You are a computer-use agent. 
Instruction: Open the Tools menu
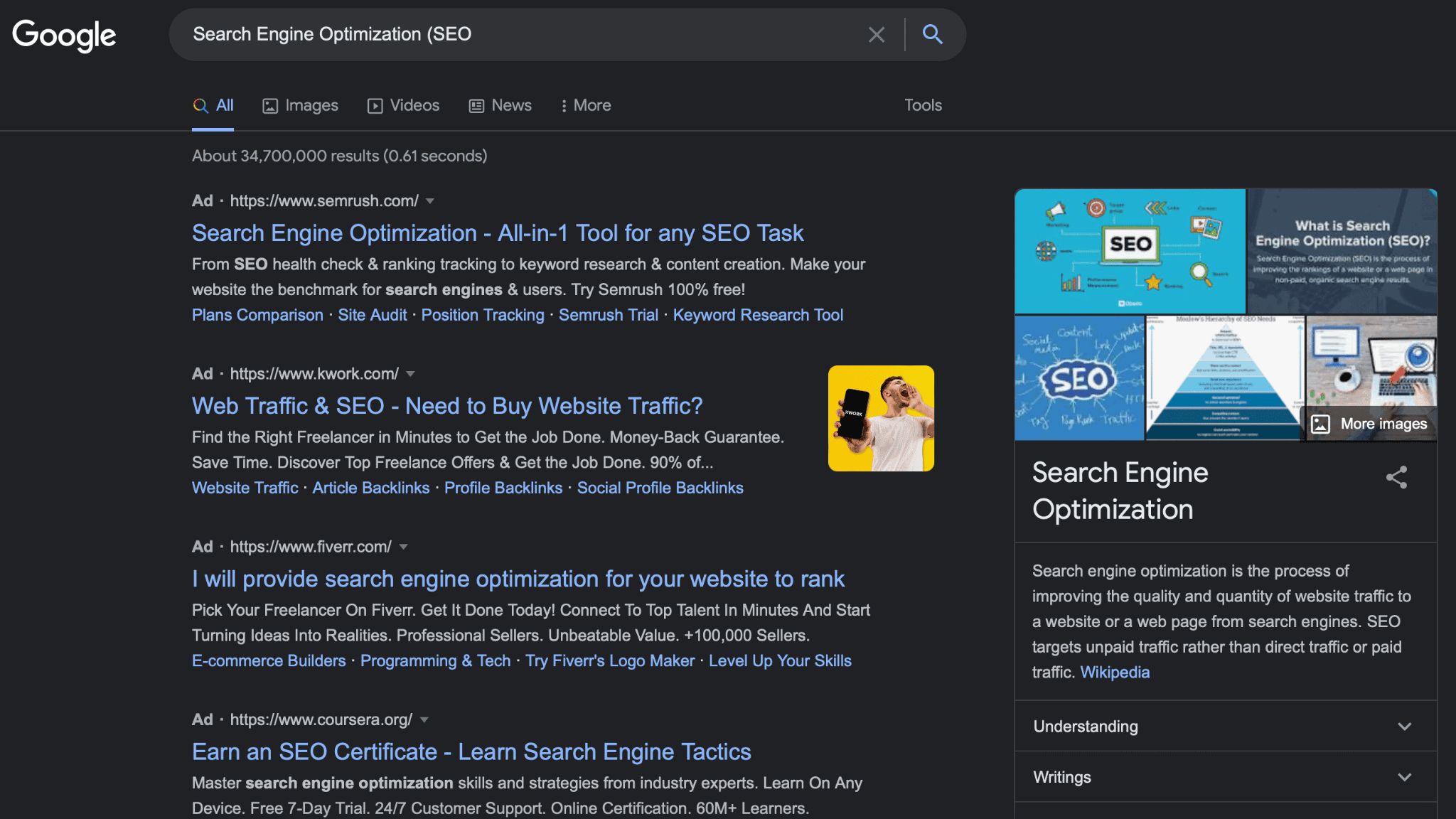[922, 105]
